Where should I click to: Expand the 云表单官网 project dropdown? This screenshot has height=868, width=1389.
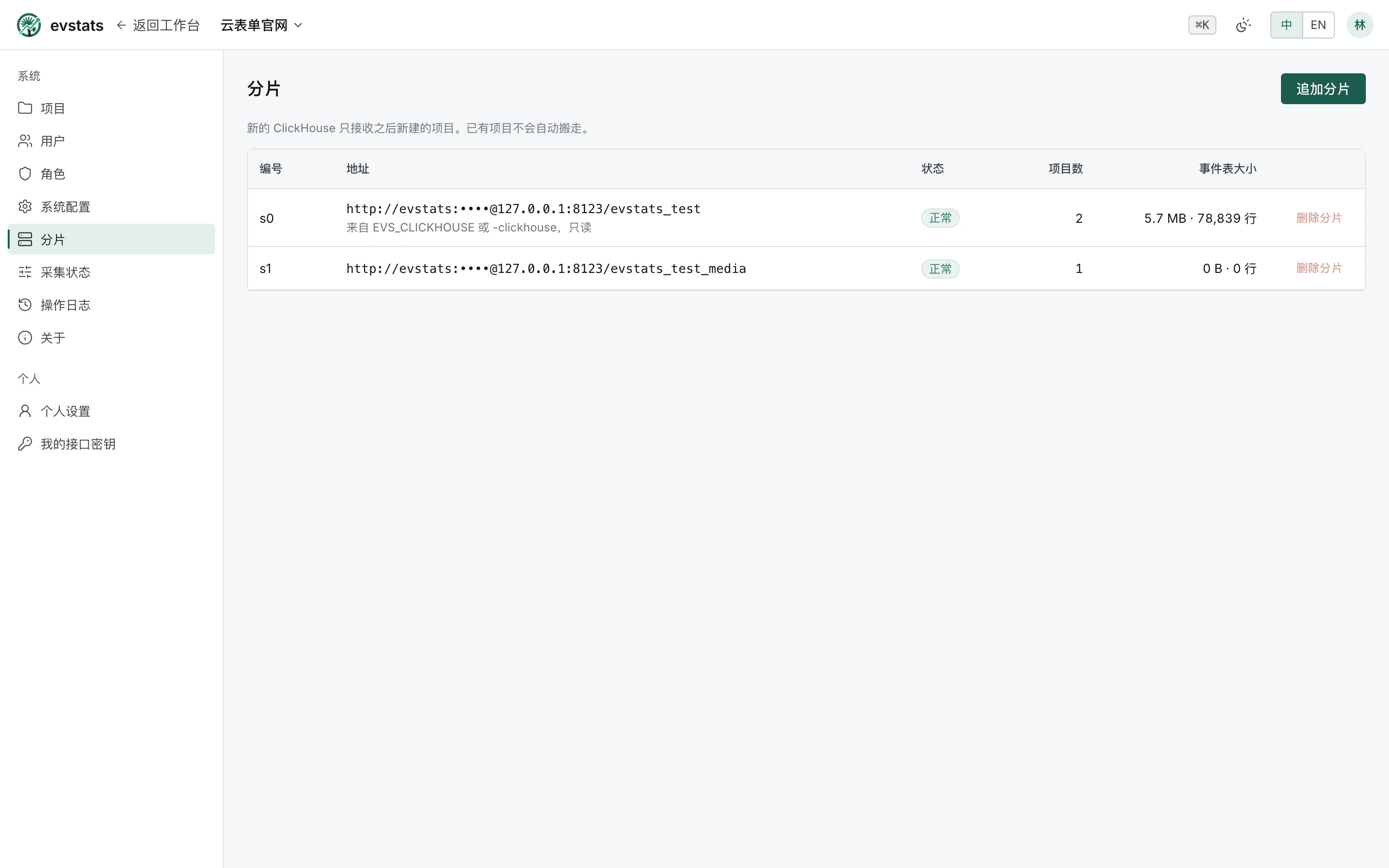click(x=262, y=25)
